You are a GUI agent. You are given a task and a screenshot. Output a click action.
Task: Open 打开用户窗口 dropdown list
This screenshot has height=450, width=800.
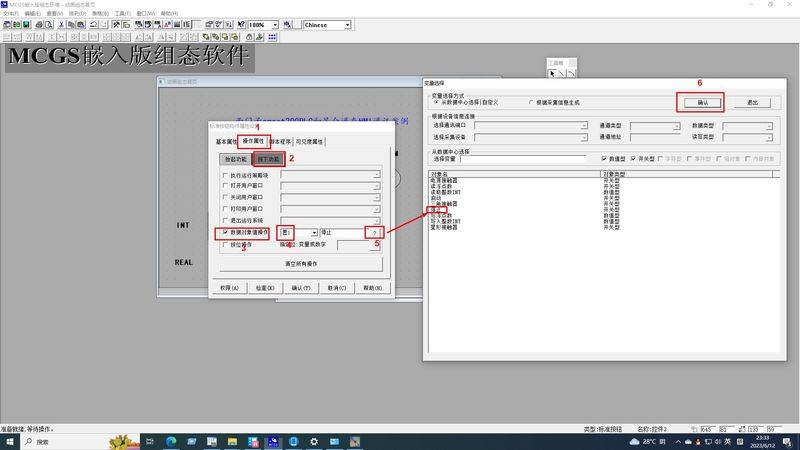pyautogui.click(x=376, y=186)
